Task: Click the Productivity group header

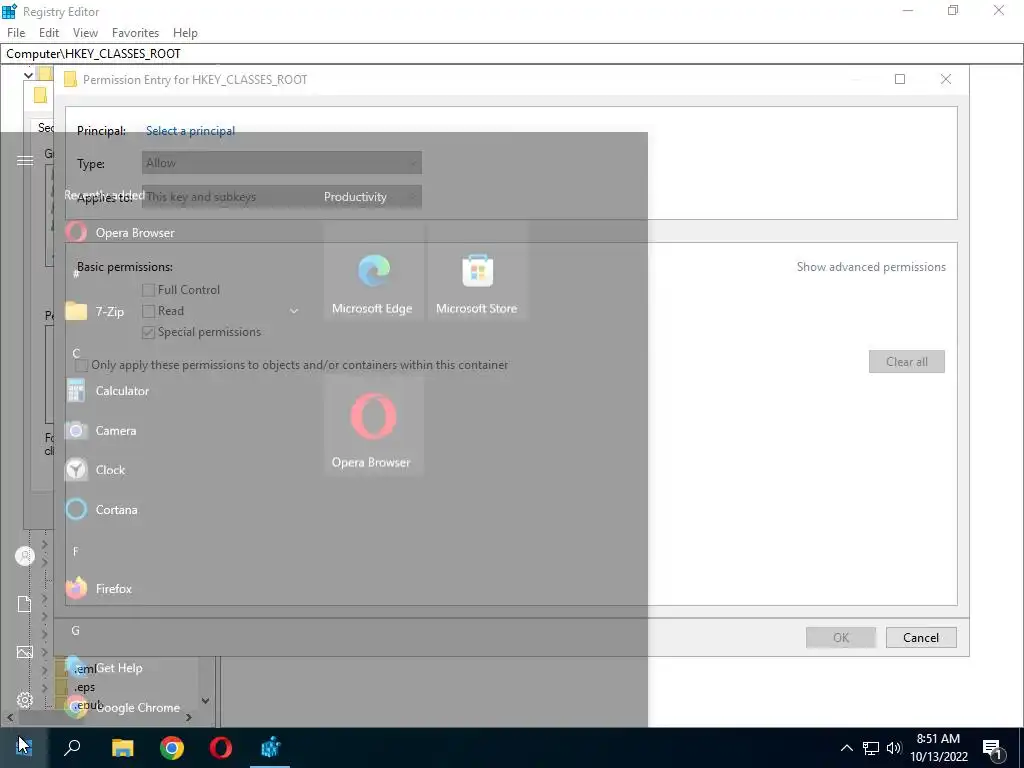Action: pyautogui.click(x=355, y=197)
